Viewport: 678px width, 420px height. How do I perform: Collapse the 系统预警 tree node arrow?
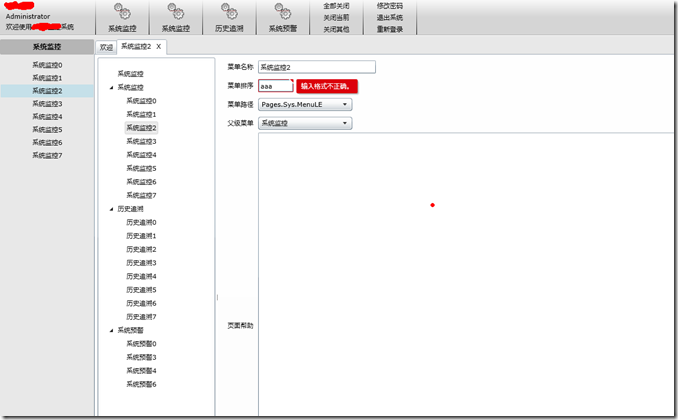(x=110, y=330)
